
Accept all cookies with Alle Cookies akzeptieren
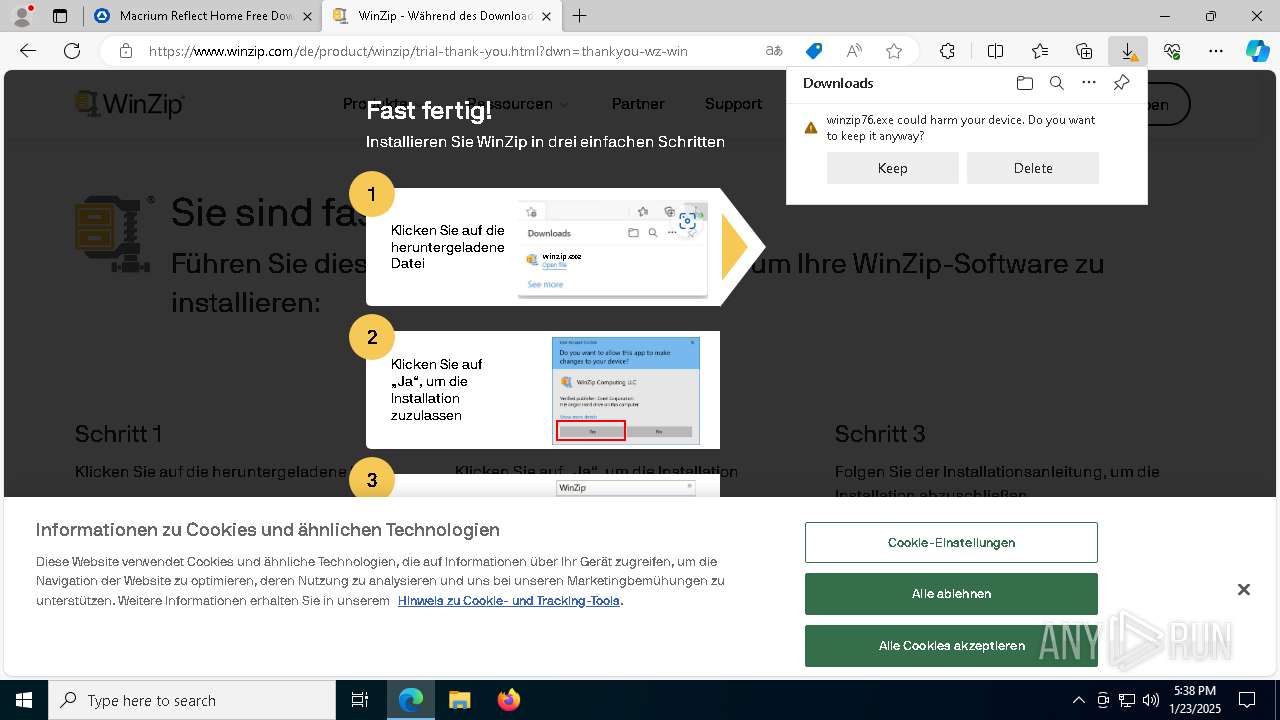tap(951, 646)
